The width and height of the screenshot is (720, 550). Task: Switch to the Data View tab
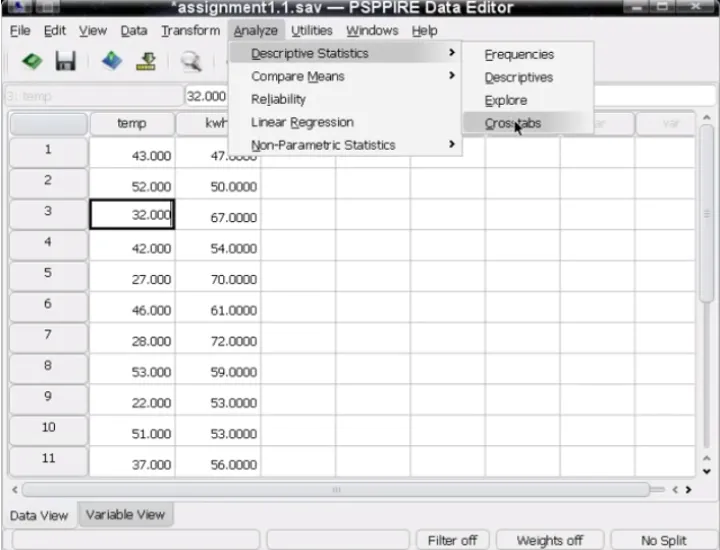pos(39,516)
